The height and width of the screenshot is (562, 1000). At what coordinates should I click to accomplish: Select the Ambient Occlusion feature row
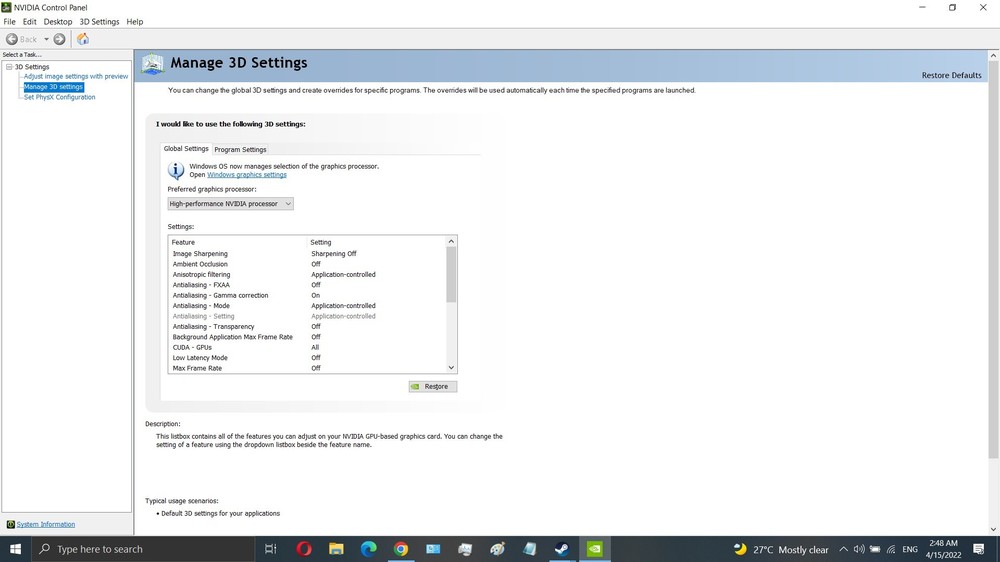308,264
